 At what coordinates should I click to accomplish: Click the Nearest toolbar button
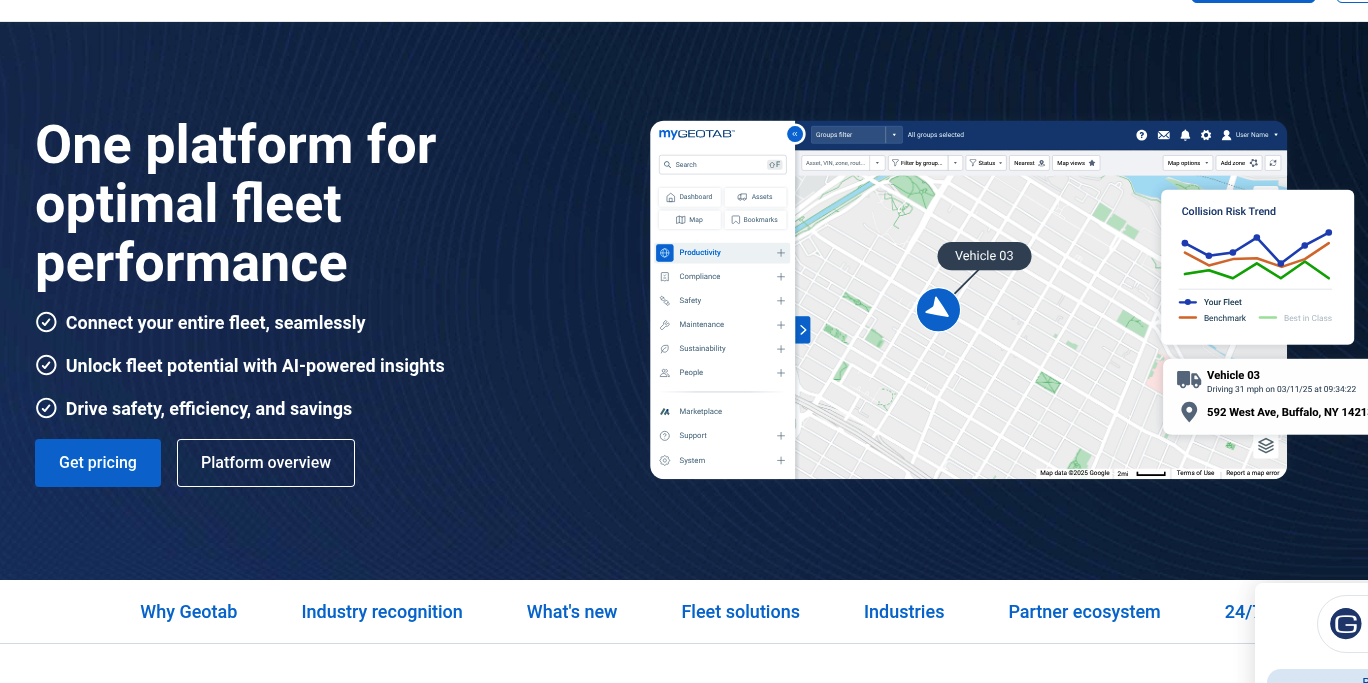coord(1030,163)
